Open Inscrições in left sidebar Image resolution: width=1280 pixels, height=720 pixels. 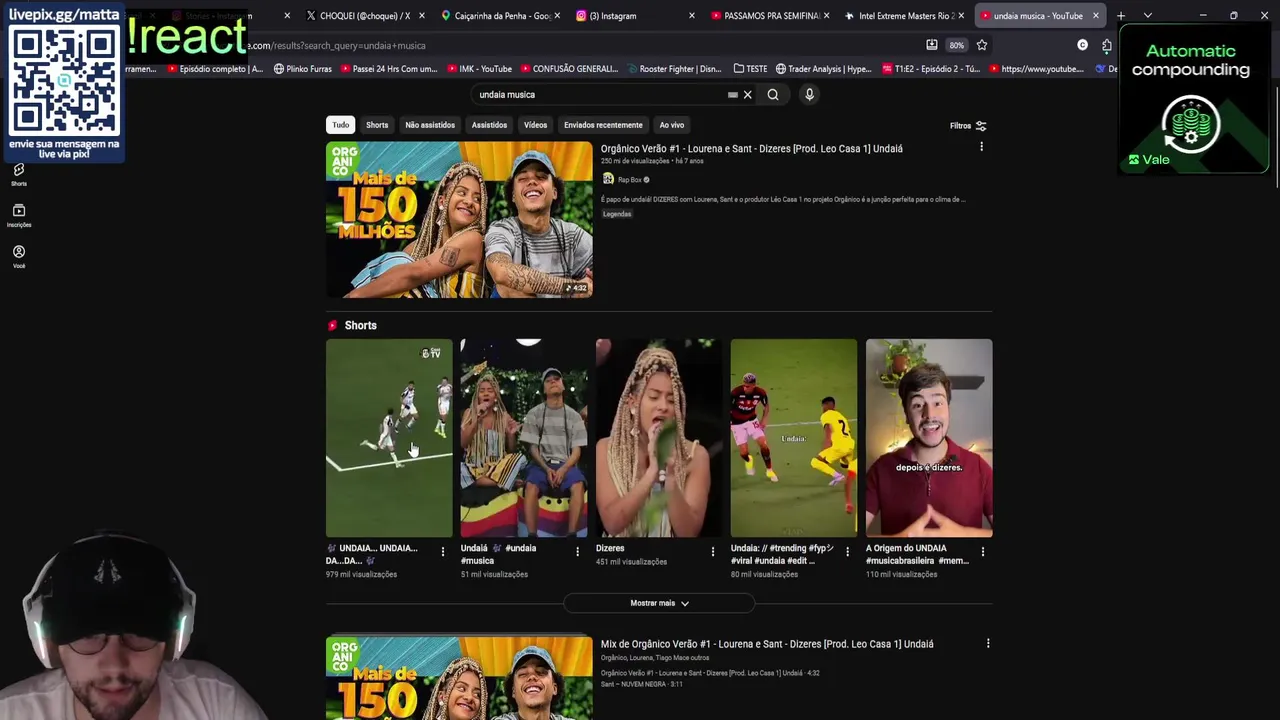[x=19, y=216]
